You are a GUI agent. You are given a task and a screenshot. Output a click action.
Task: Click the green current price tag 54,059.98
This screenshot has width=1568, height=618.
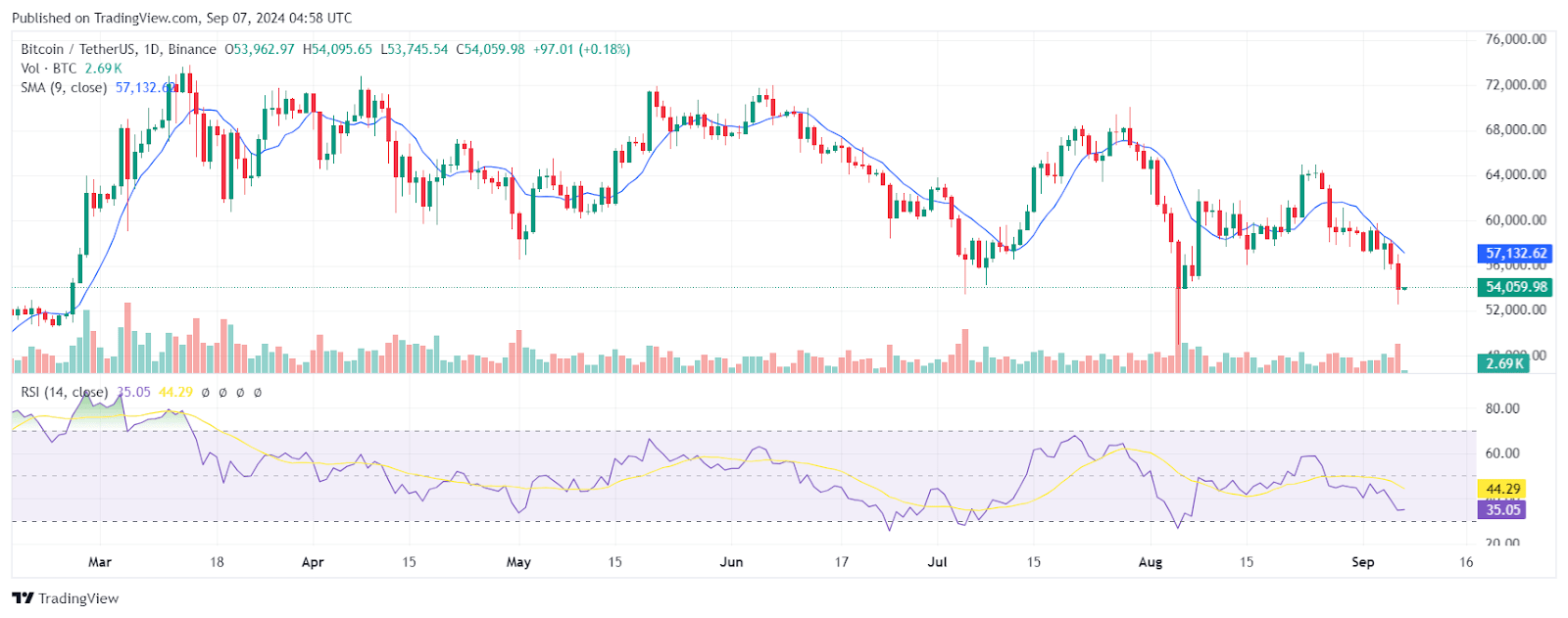coord(1515,287)
